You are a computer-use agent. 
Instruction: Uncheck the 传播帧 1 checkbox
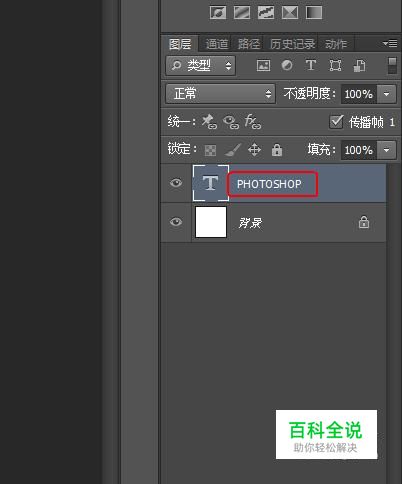tap(336, 122)
